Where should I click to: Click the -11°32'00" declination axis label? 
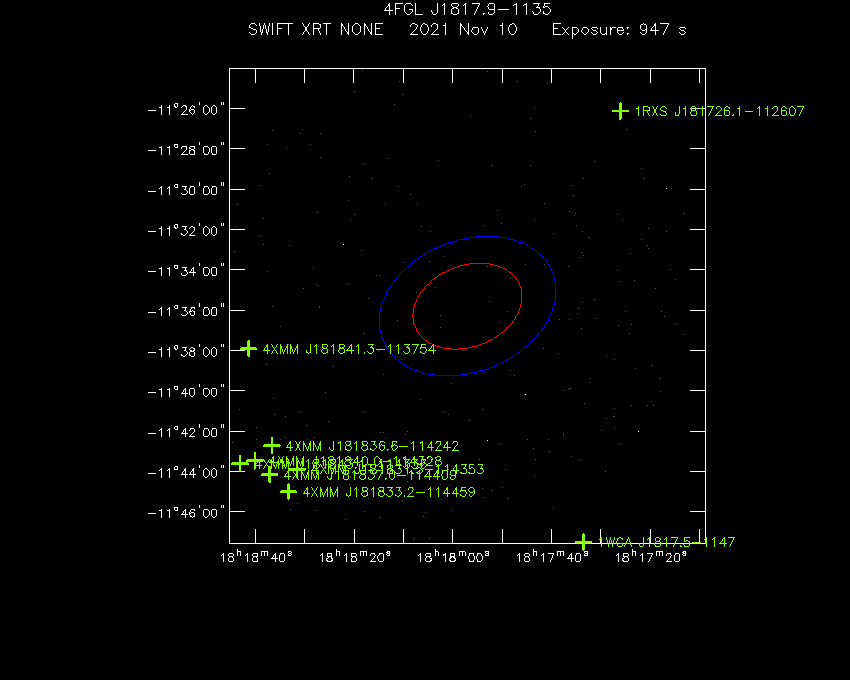[186, 231]
